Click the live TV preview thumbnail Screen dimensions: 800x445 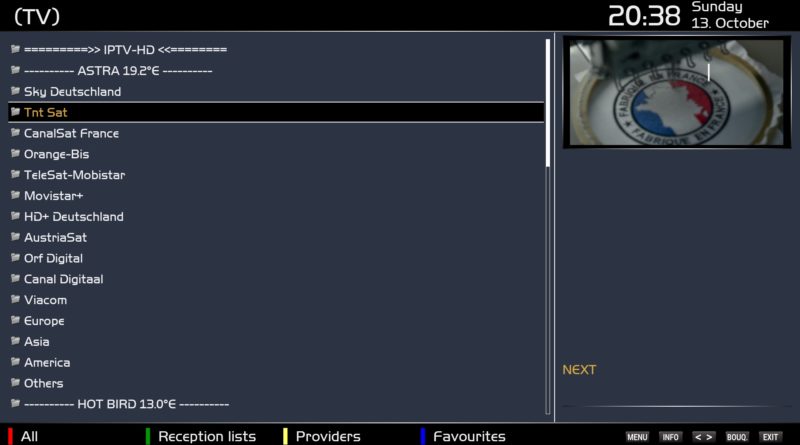coord(677,92)
